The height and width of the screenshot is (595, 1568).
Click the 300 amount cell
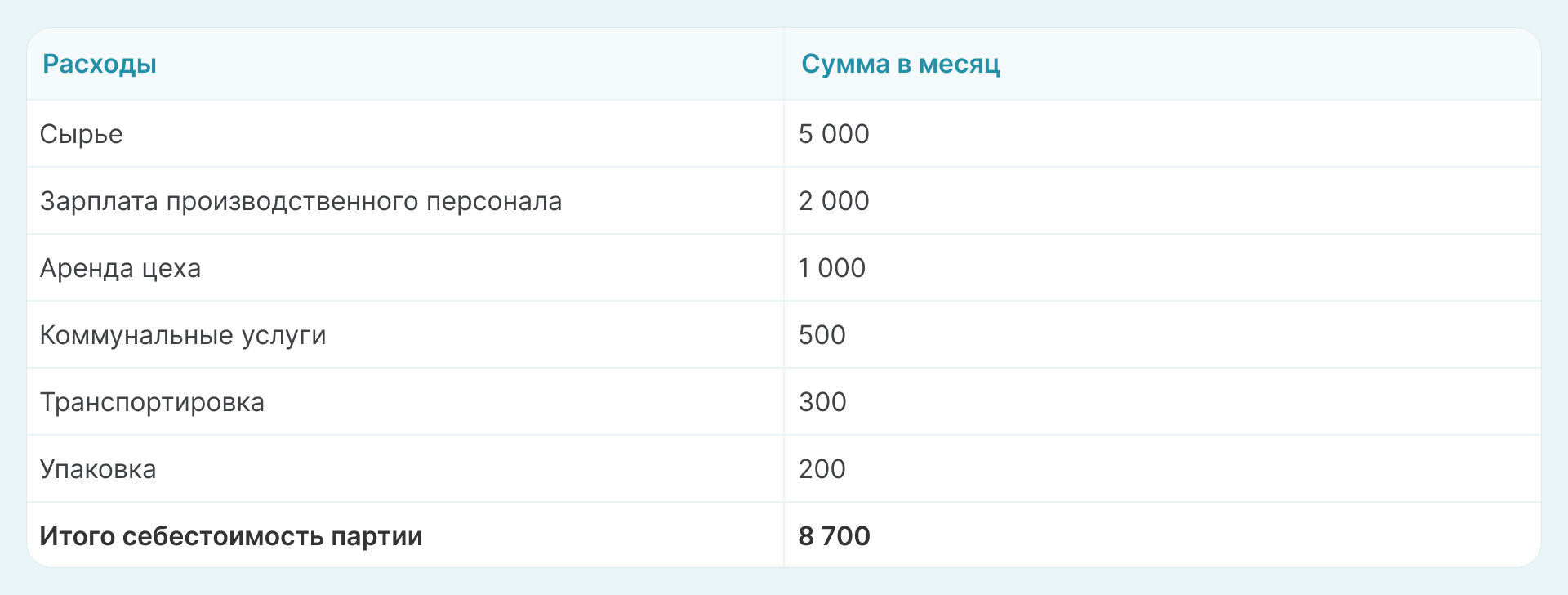(x=822, y=402)
